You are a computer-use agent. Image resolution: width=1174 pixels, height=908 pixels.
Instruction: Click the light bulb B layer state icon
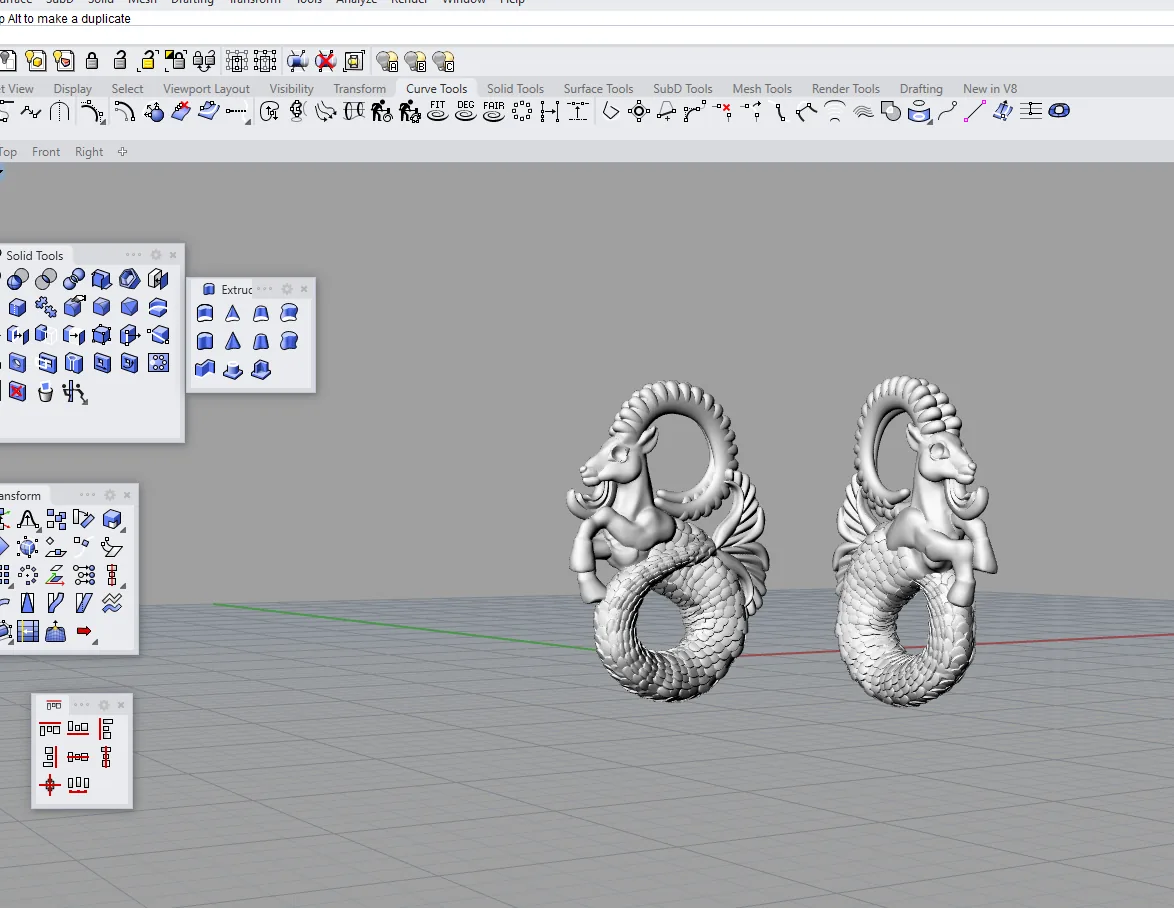416,61
